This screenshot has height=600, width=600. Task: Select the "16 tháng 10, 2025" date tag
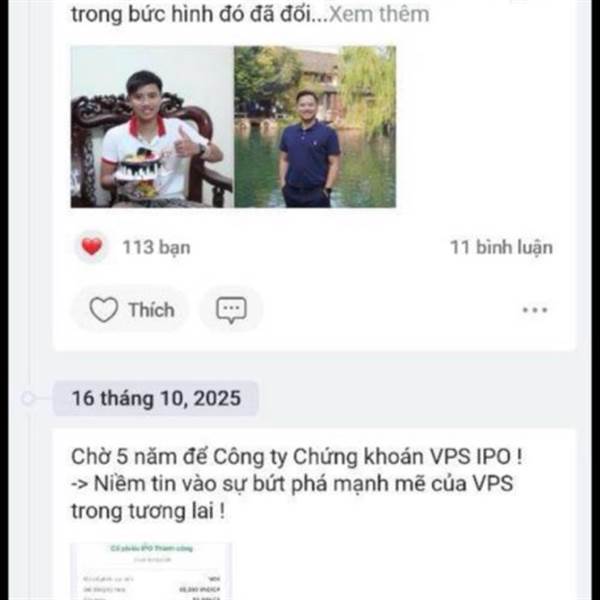click(x=156, y=398)
